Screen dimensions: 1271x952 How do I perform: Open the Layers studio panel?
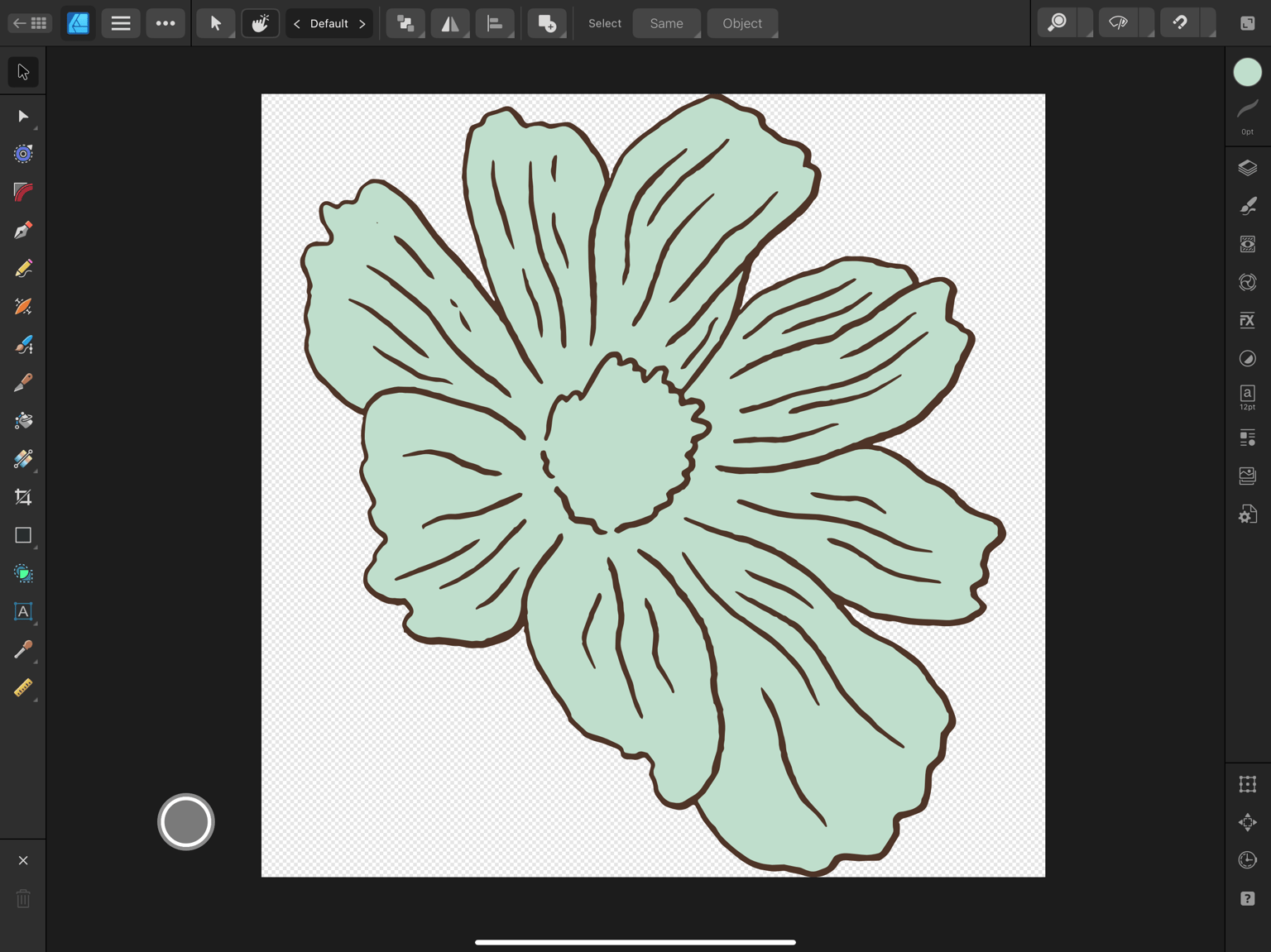pyautogui.click(x=1248, y=168)
